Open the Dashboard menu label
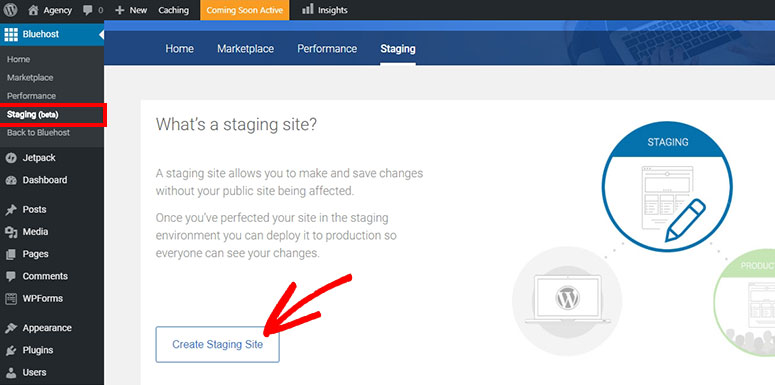This screenshot has height=385, width=775. point(45,180)
